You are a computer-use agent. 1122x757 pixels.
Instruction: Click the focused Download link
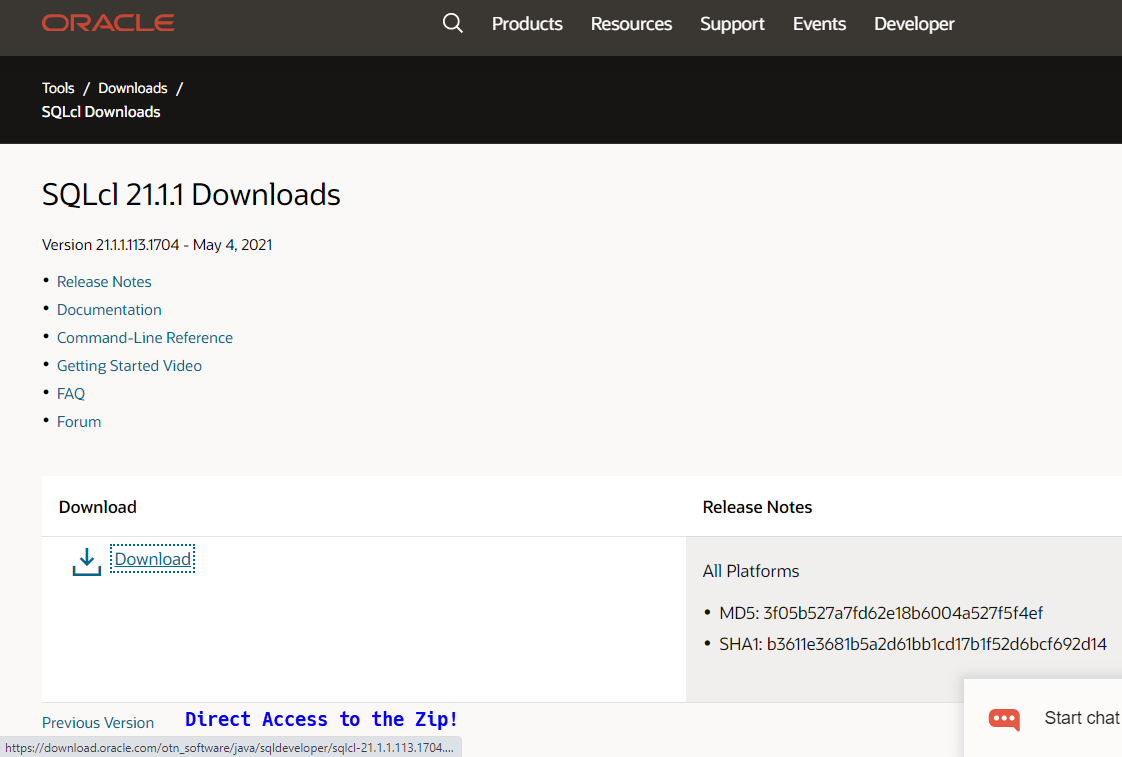click(152, 559)
